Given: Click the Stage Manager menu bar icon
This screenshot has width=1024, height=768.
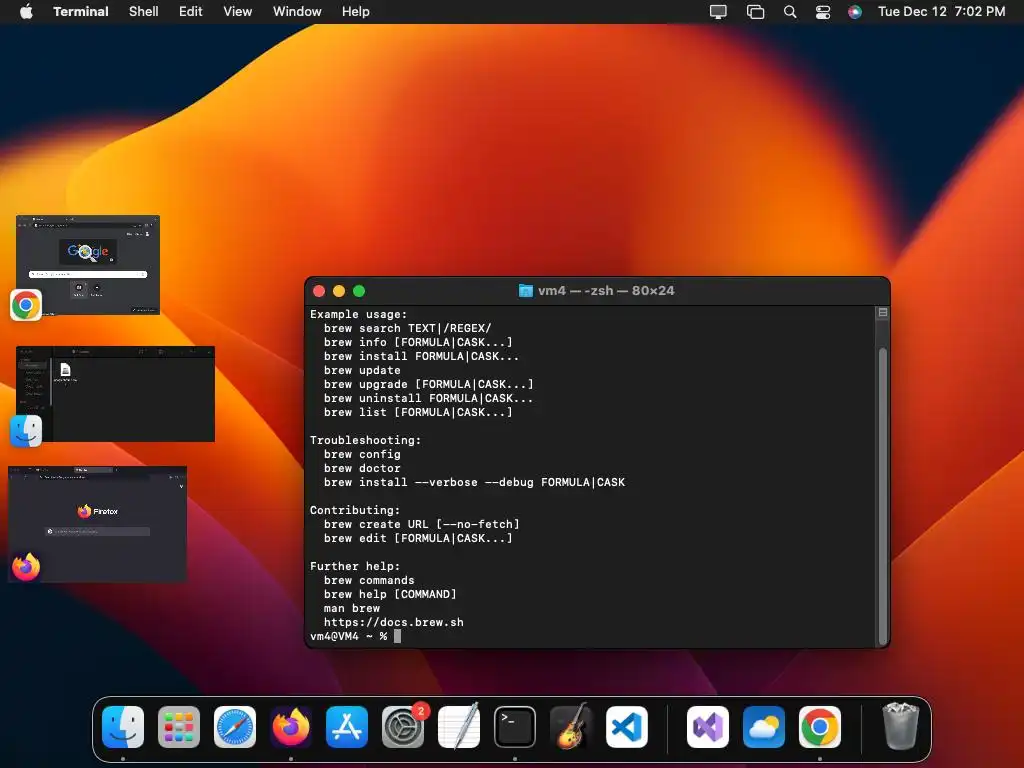Looking at the screenshot, I should tap(756, 12).
